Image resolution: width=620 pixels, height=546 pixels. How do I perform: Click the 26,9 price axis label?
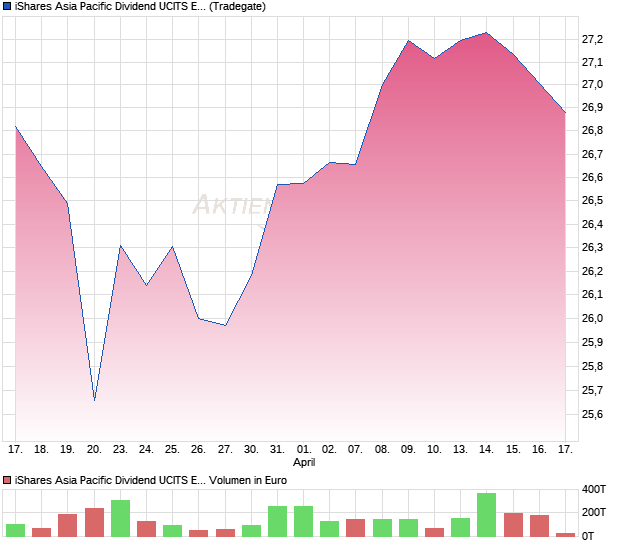(592, 107)
